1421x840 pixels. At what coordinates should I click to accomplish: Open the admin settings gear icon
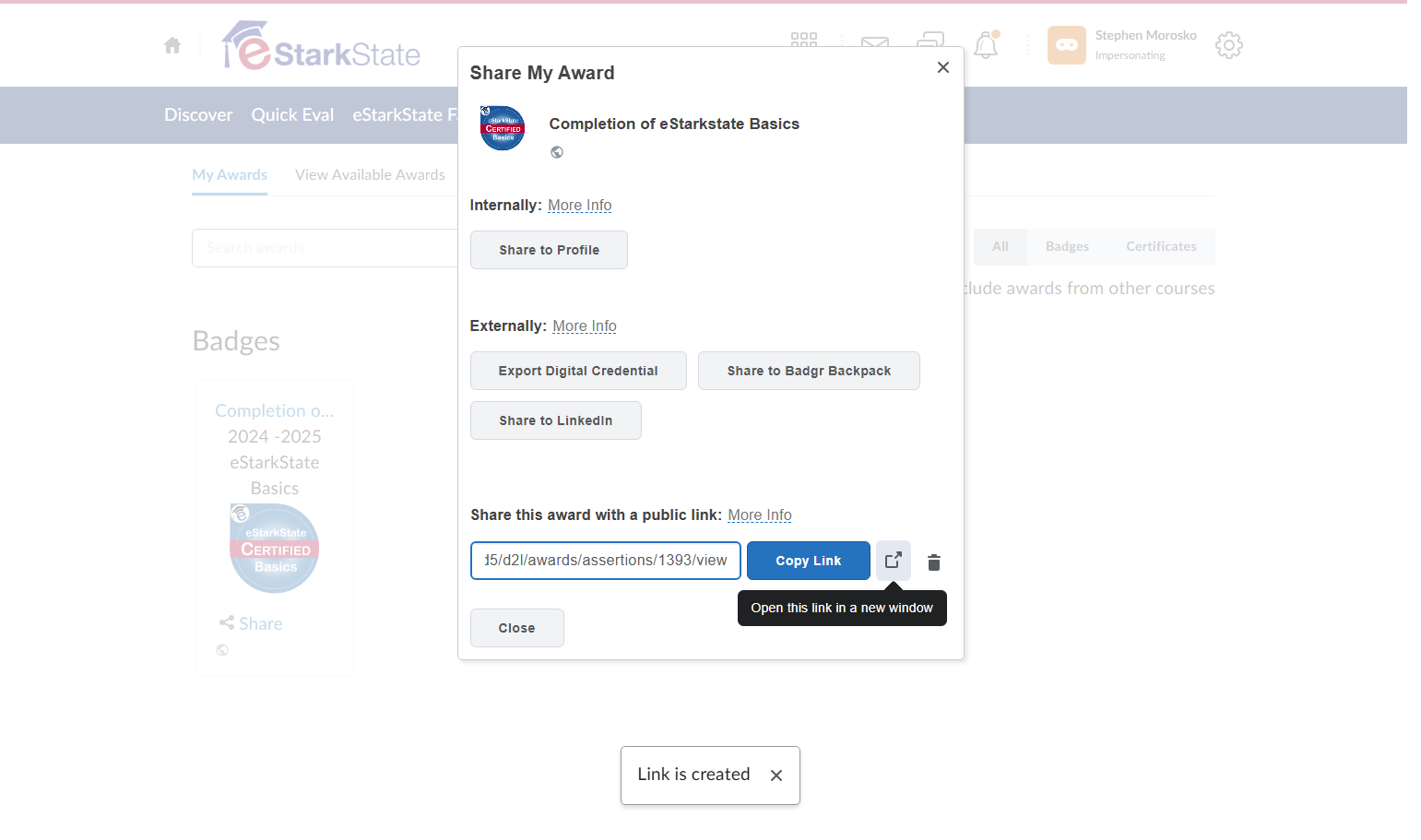tap(1228, 45)
